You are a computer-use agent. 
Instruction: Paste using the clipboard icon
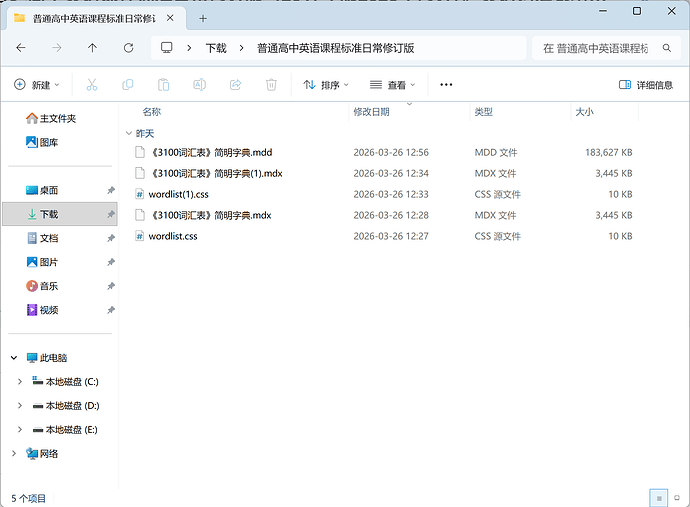pos(163,84)
